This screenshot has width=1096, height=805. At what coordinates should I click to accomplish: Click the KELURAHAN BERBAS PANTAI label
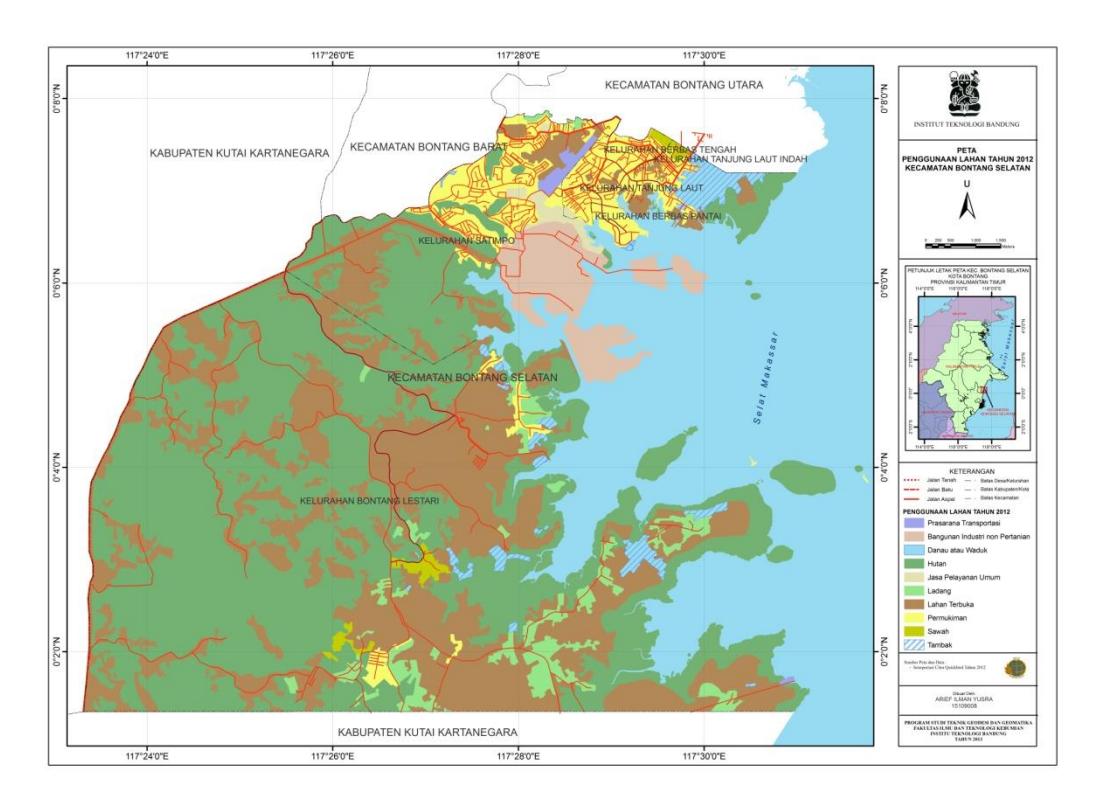(x=658, y=217)
